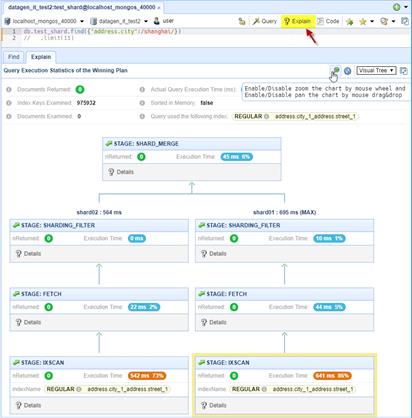The height and width of the screenshot is (418, 412).
Task: Open Details of shard02 FETCH stage
Action: pyautogui.click(x=28, y=322)
